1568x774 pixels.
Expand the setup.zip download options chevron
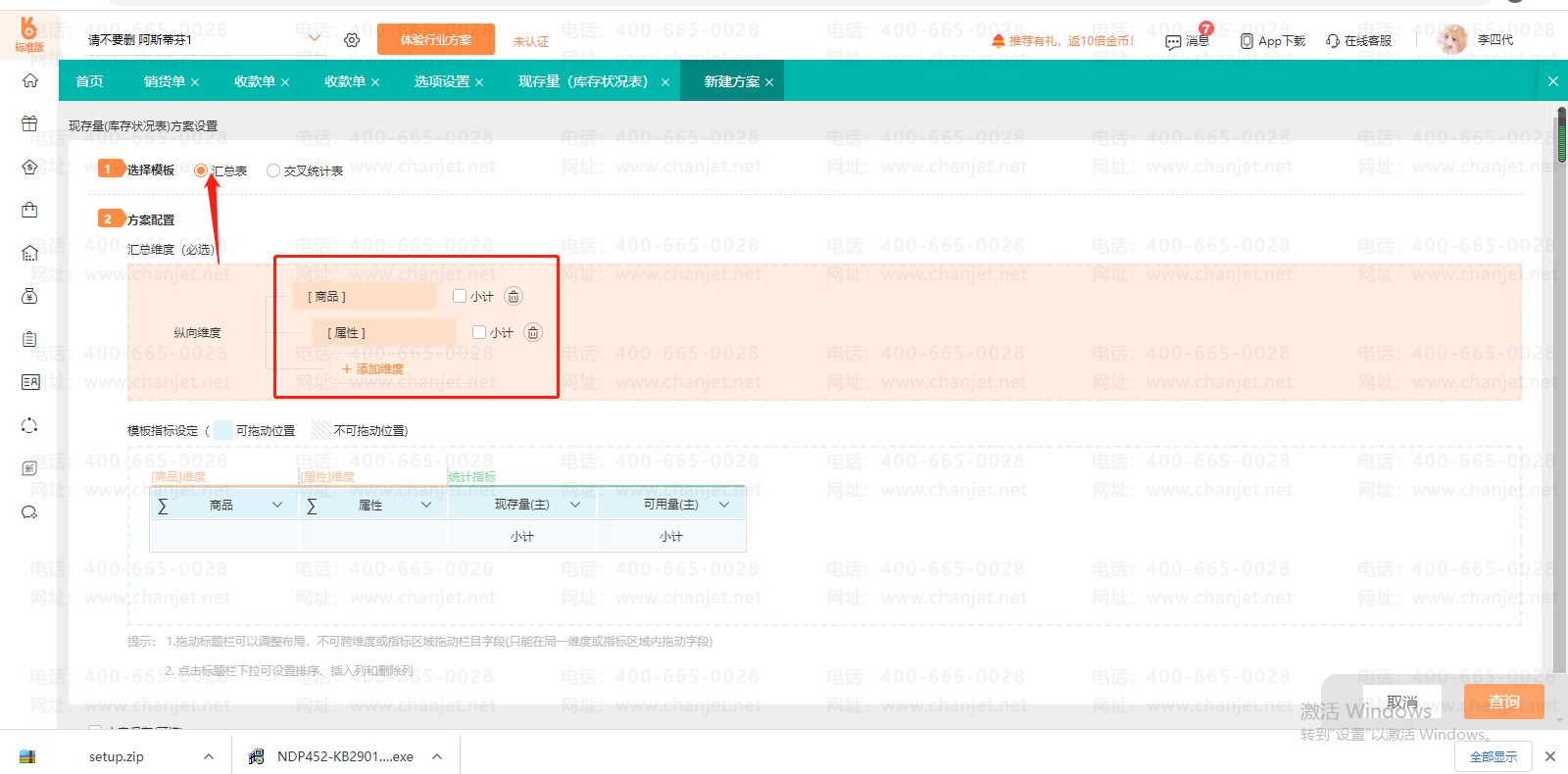(209, 756)
